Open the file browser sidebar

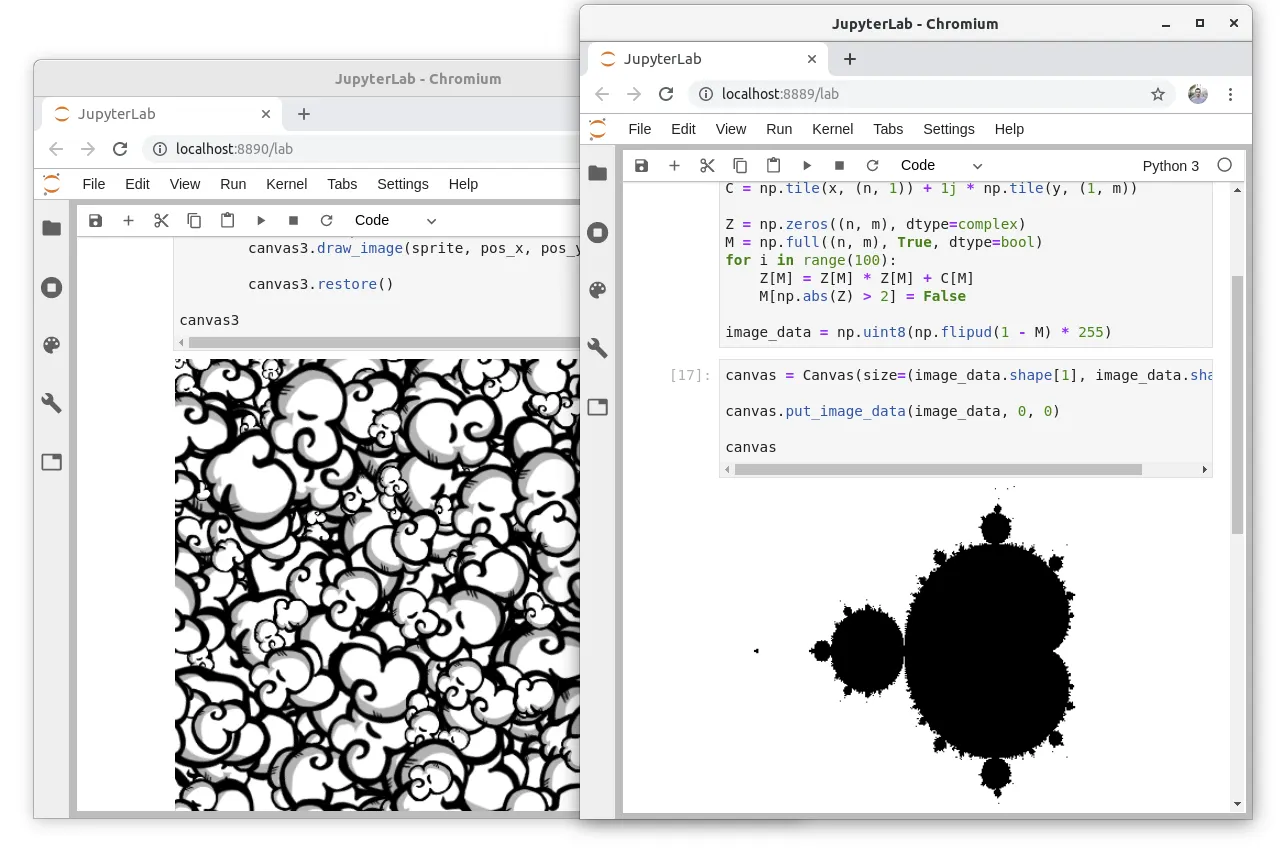(597, 172)
